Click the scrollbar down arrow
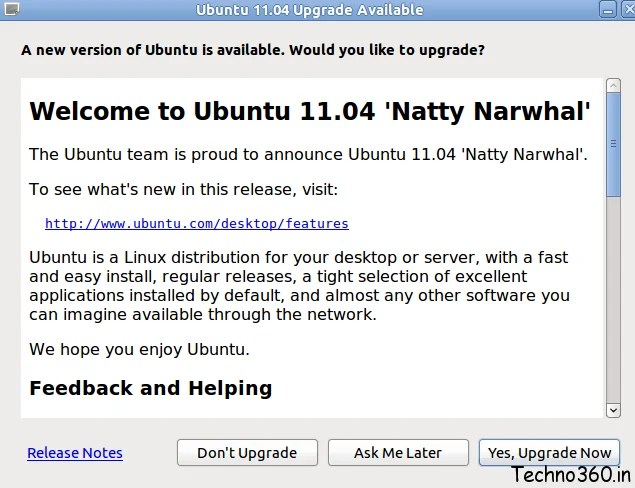635x488 pixels. pyautogui.click(x=613, y=410)
